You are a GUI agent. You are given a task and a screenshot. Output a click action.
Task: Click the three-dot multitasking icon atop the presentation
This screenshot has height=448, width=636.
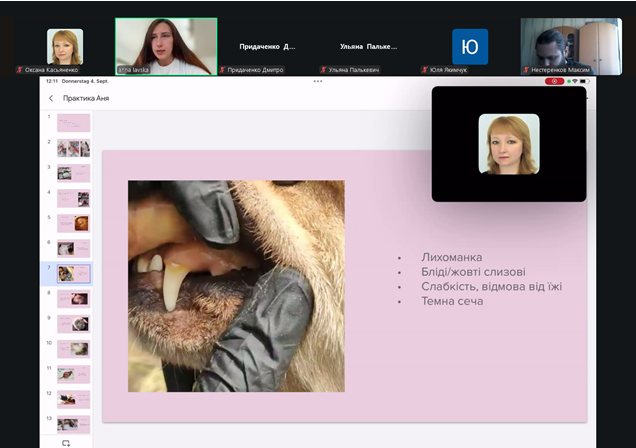pos(318,81)
